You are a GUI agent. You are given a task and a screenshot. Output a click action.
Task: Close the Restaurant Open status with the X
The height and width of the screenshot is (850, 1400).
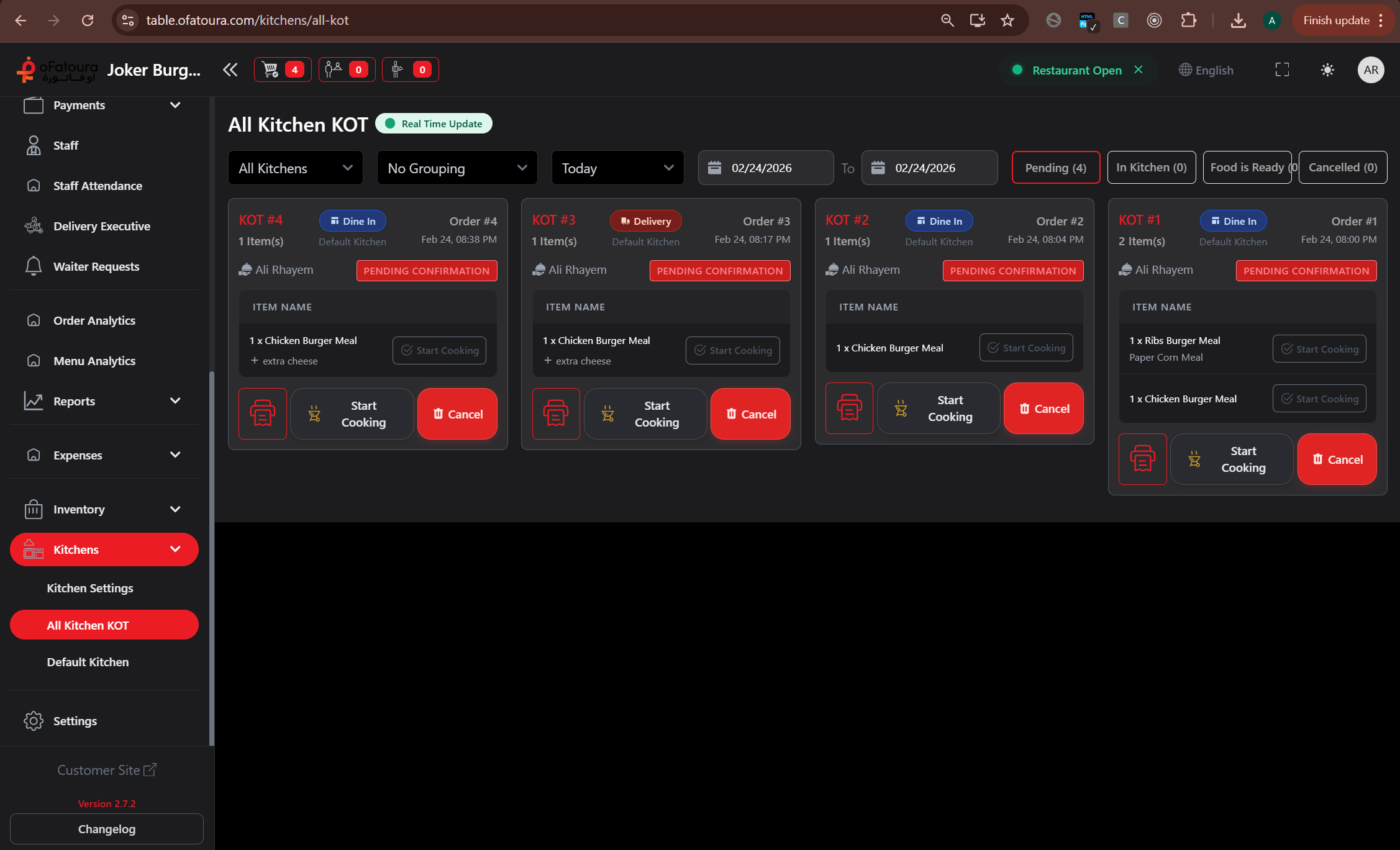pyautogui.click(x=1139, y=70)
